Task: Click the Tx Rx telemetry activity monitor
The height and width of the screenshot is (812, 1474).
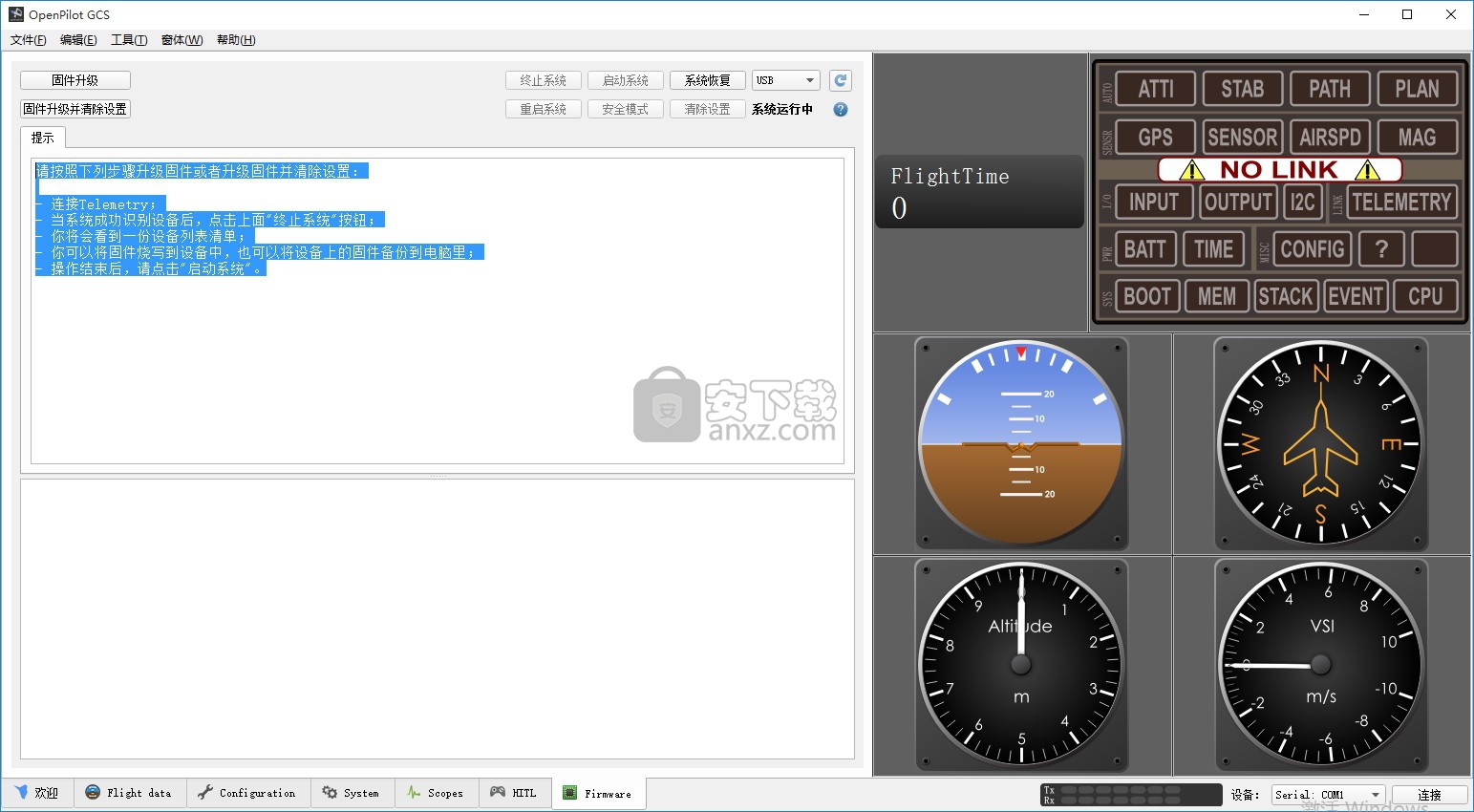Action: (x=1130, y=795)
